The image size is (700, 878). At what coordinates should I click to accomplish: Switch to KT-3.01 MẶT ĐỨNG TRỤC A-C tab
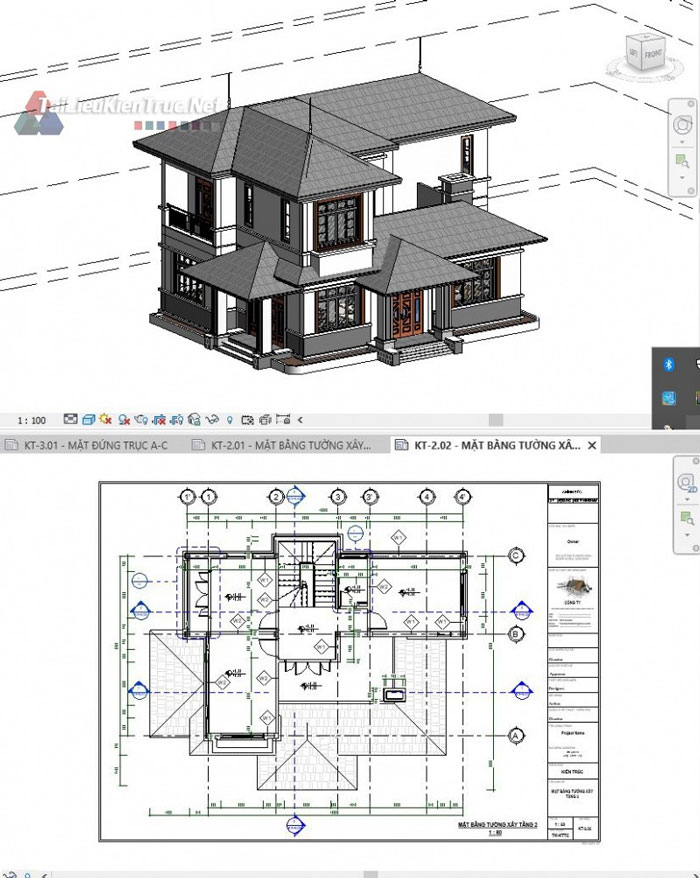click(91, 445)
